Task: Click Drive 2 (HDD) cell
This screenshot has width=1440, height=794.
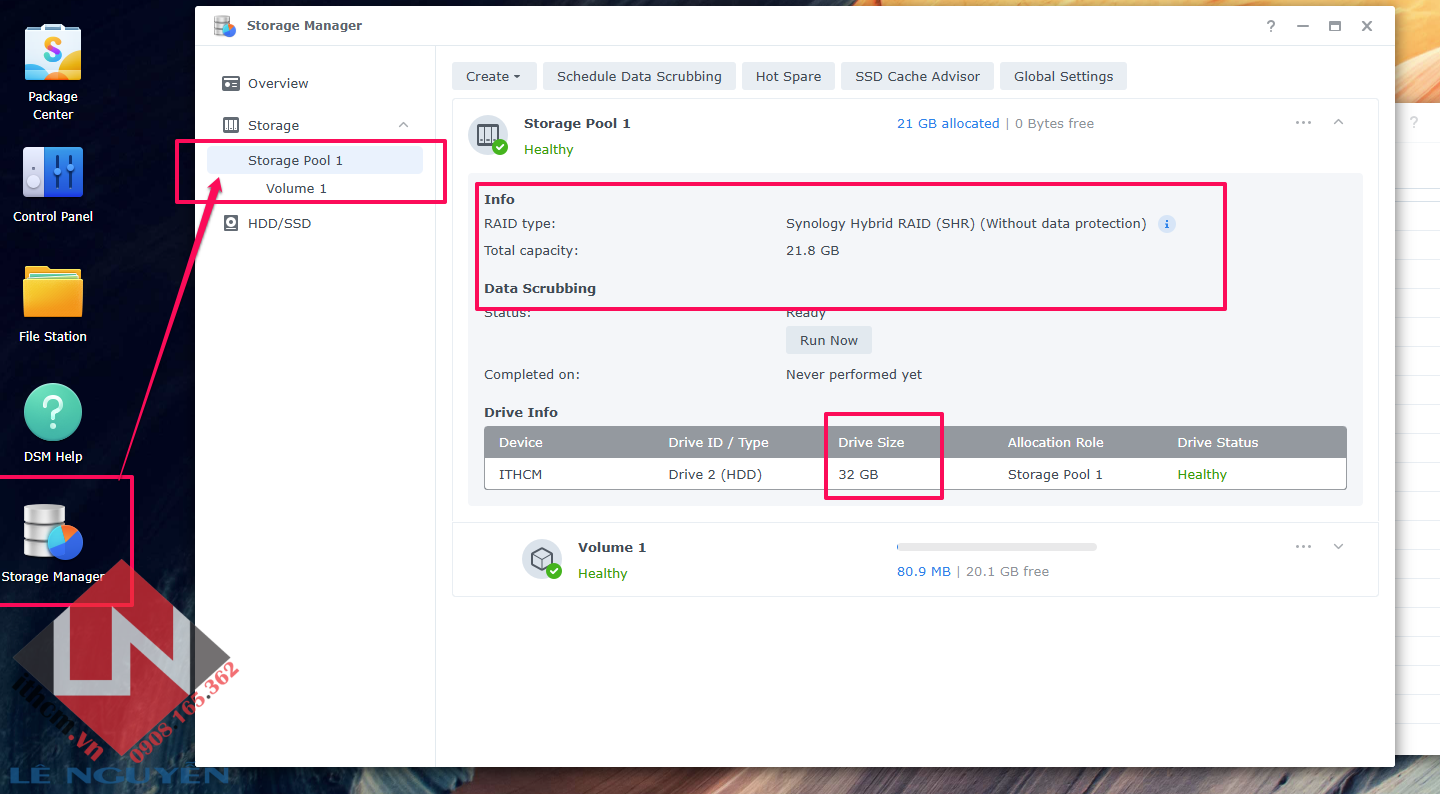Action: [715, 474]
